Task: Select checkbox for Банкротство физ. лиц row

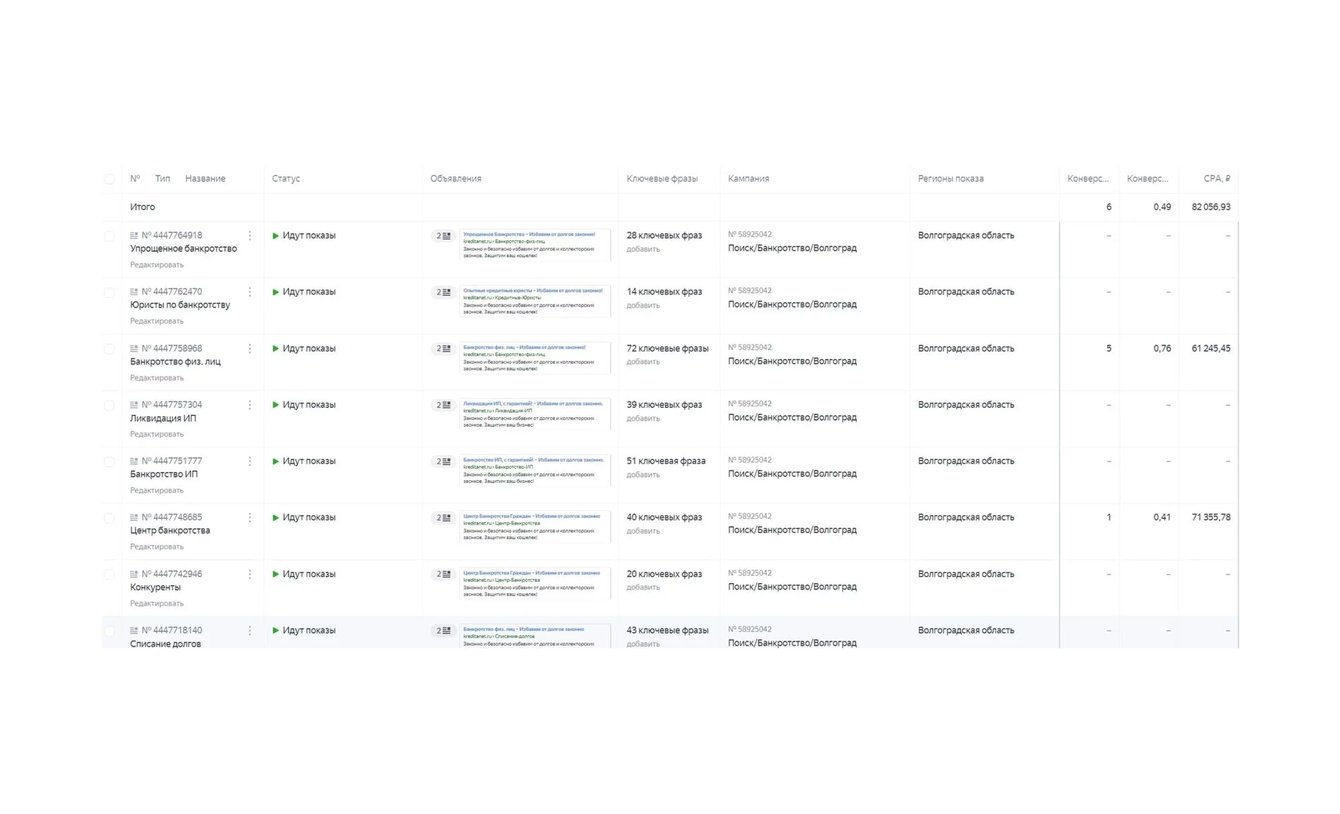Action: (x=109, y=349)
